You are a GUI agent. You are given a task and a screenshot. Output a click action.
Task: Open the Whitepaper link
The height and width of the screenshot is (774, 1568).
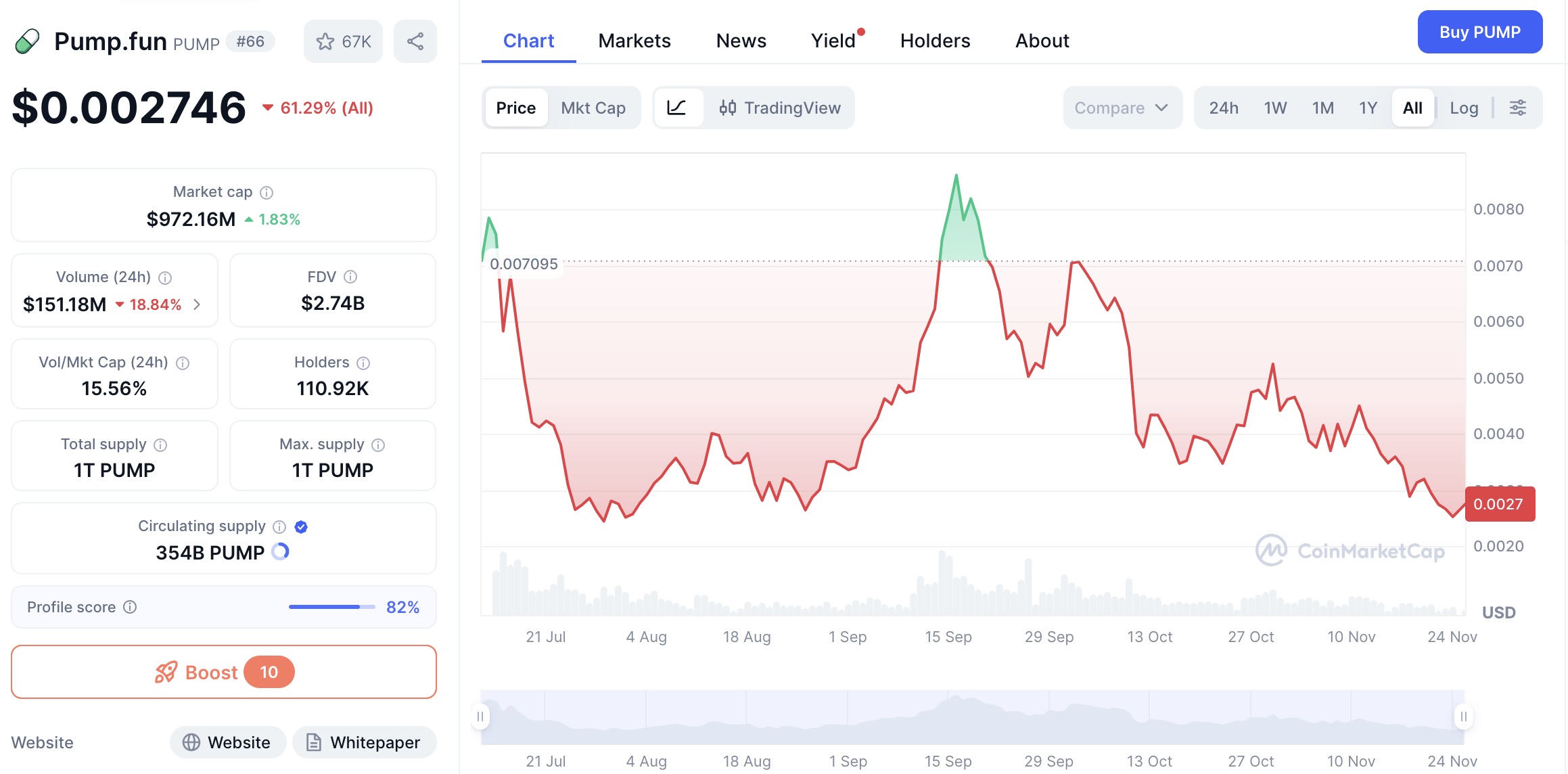click(364, 742)
